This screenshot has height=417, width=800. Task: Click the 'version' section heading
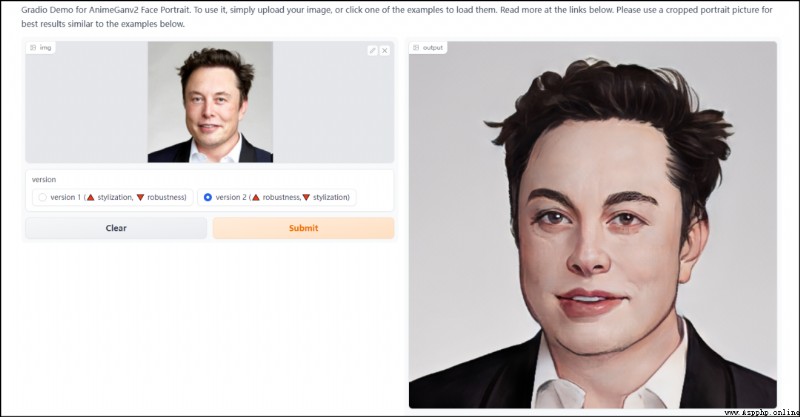coord(44,180)
